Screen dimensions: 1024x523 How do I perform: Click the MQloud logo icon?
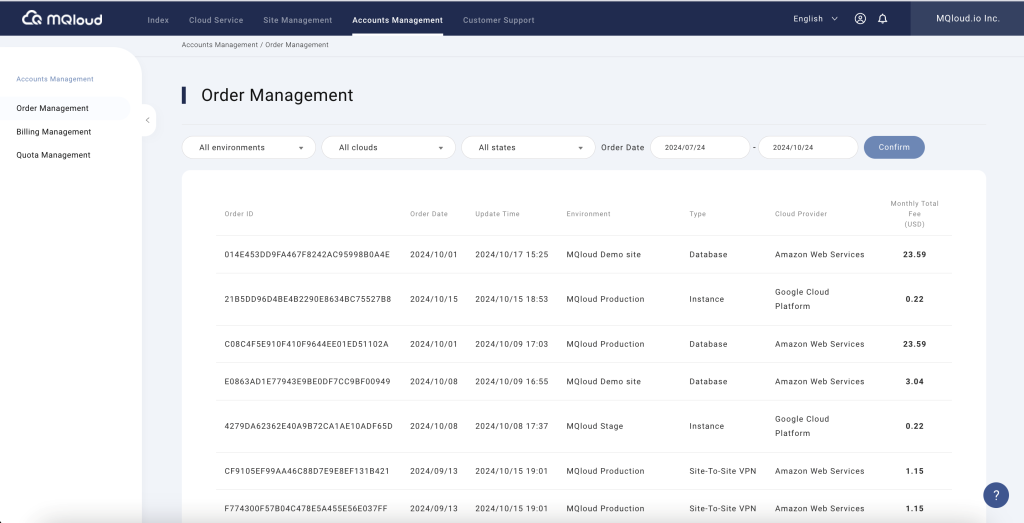coord(32,18)
